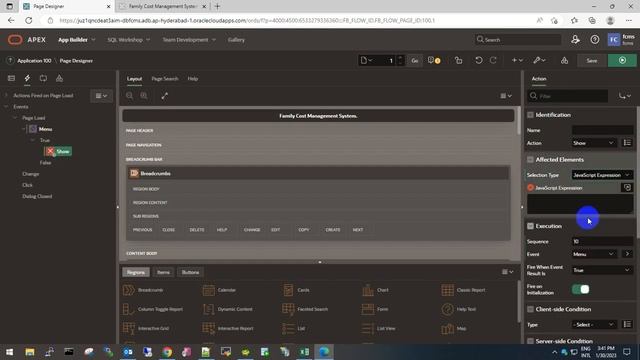Toggle Fire on Initialization switch
This screenshot has height=360, width=640.
pyautogui.click(x=580, y=289)
